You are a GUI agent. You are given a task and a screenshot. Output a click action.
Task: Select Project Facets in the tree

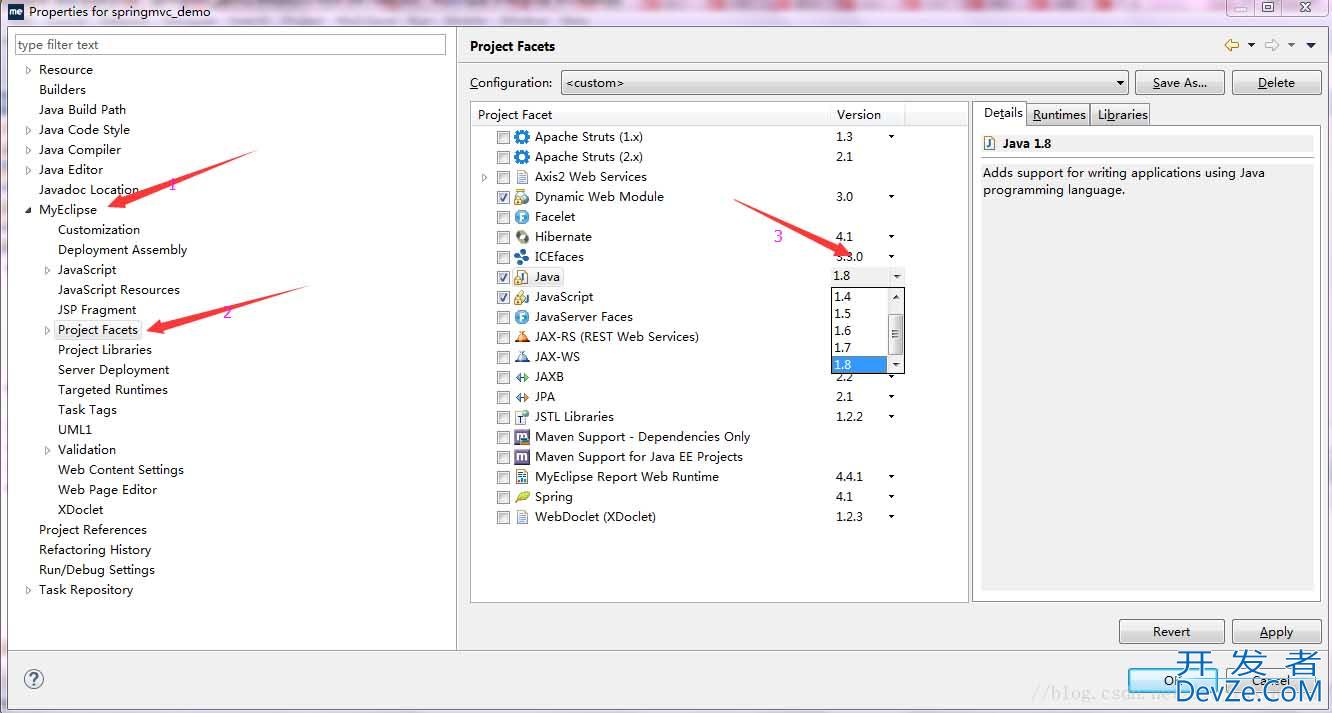[98, 330]
